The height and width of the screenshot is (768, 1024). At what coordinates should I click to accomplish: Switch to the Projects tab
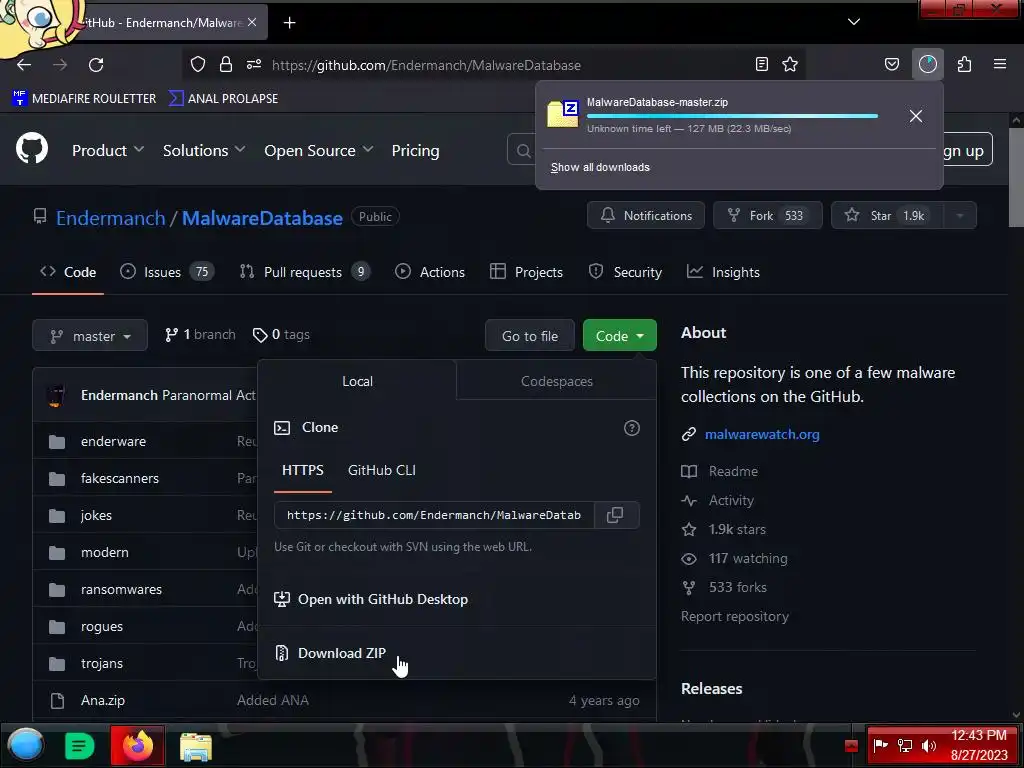click(x=526, y=272)
